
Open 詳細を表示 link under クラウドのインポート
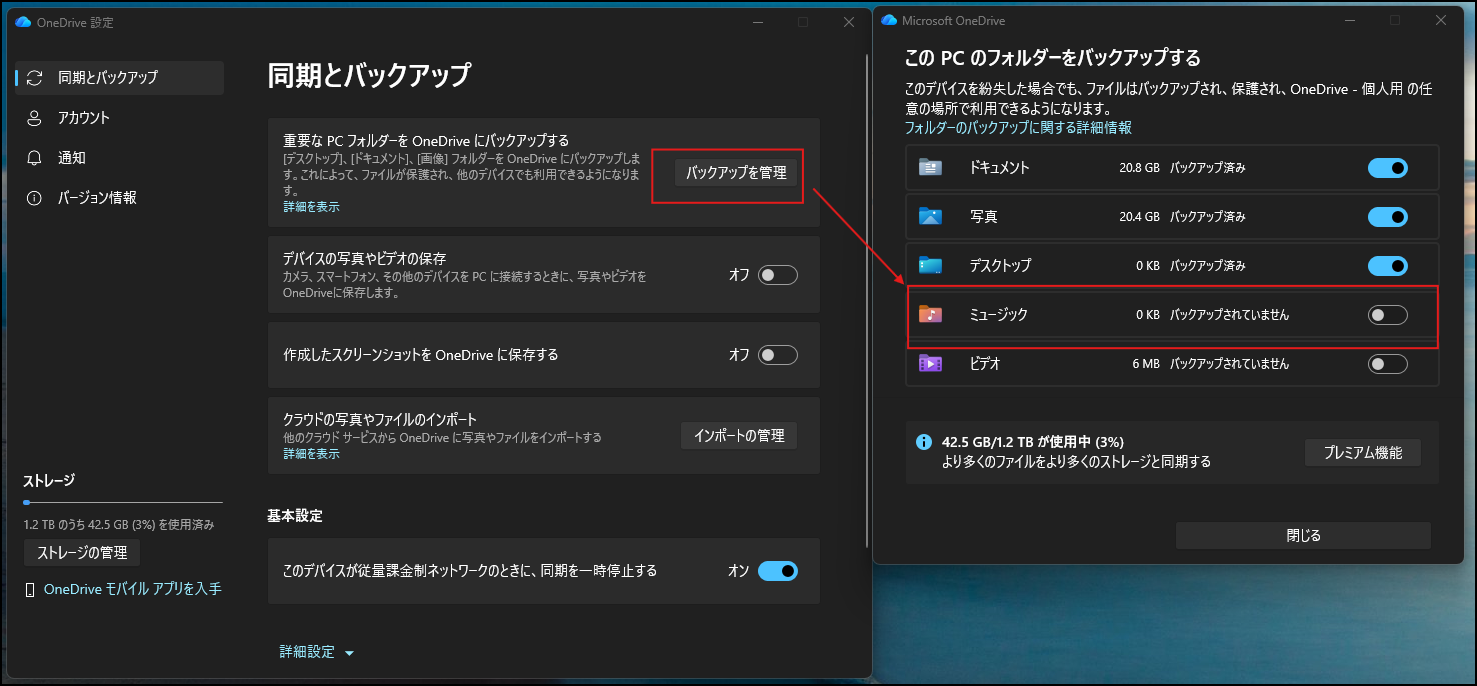coord(311,454)
